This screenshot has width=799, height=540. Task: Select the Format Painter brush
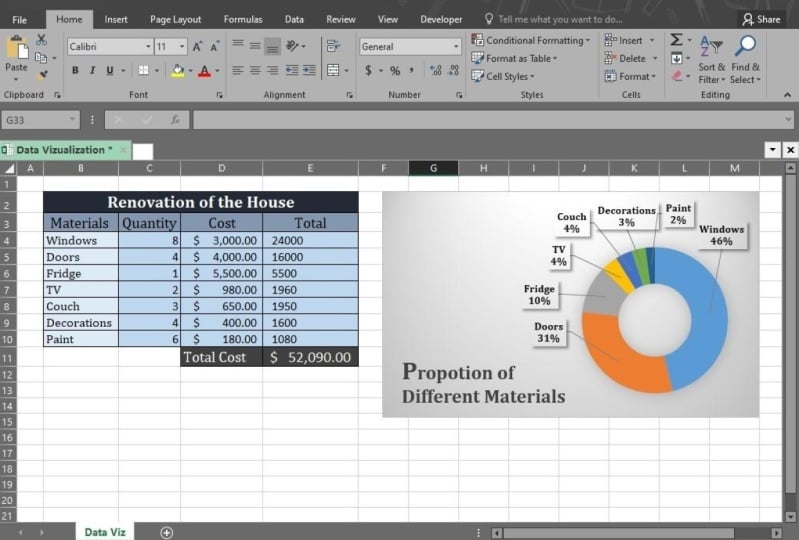[x=43, y=74]
